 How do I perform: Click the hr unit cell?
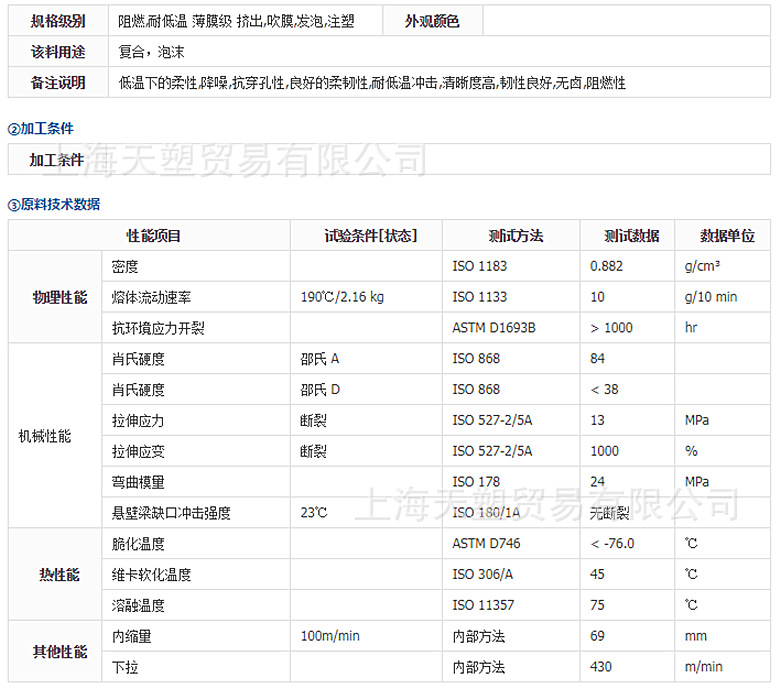coord(722,328)
